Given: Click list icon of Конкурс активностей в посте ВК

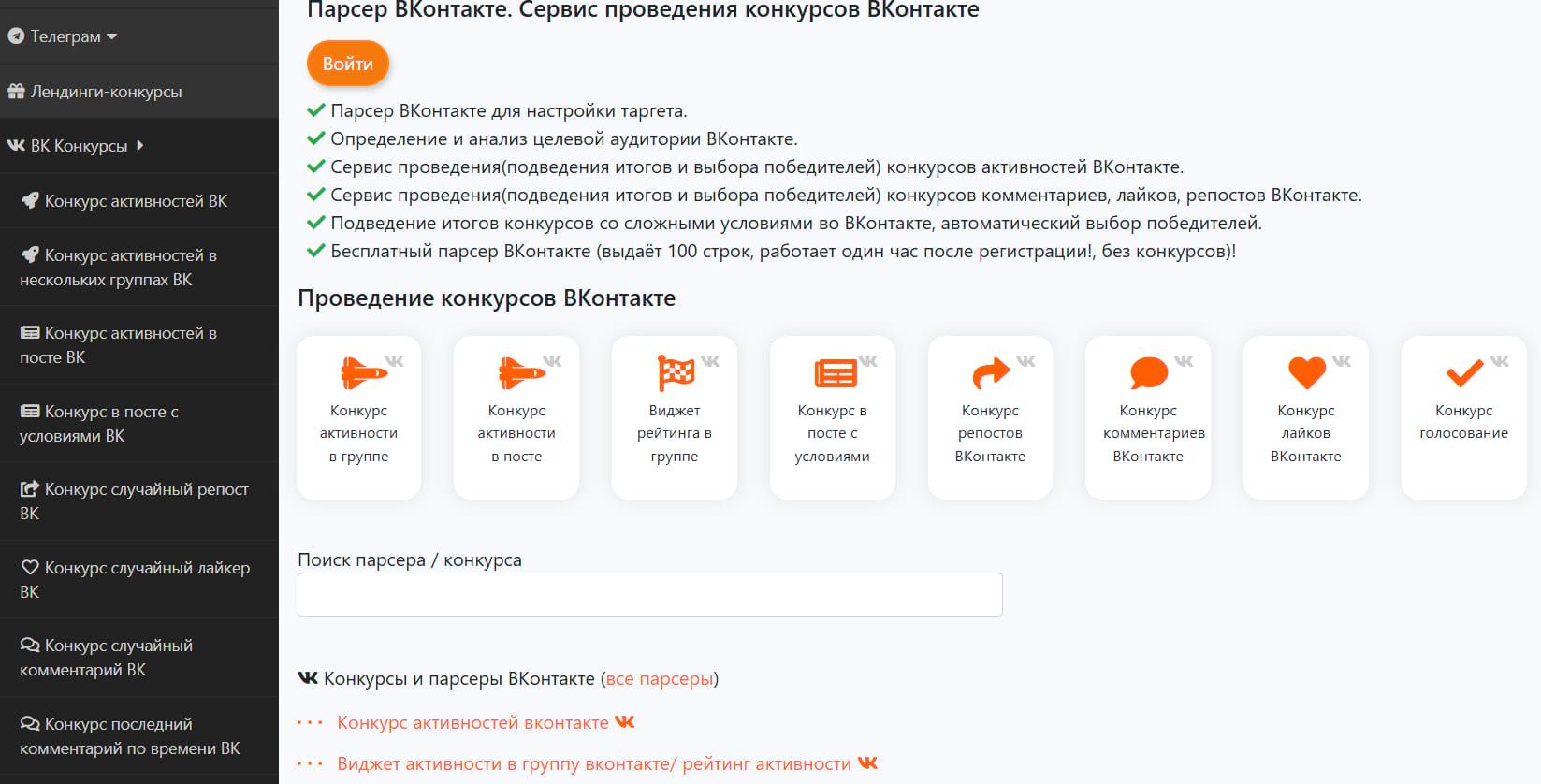Looking at the screenshot, I should click(x=30, y=333).
